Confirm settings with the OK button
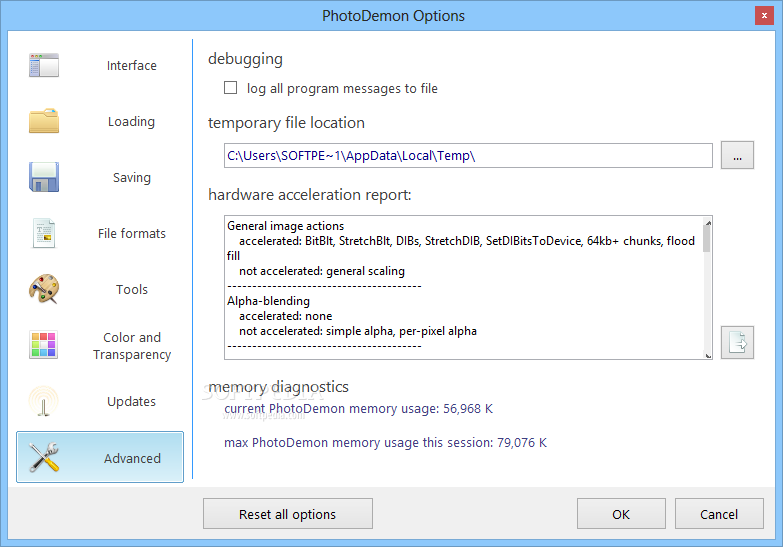The height and width of the screenshot is (547, 783). coord(621,514)
